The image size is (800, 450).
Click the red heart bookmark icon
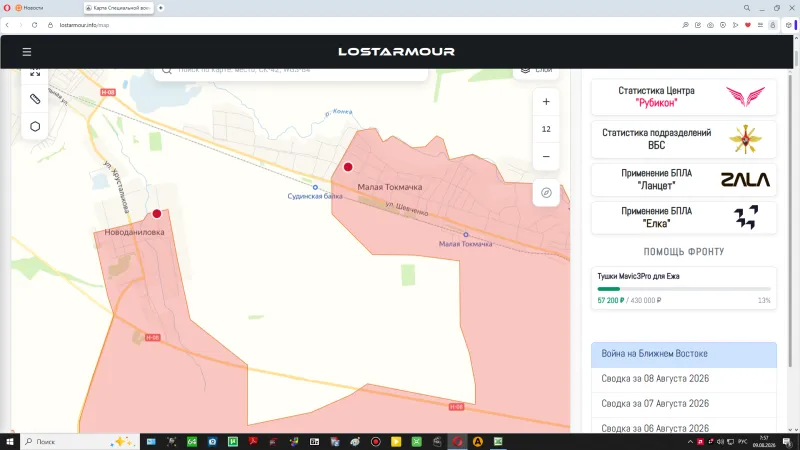tap(748, 25)
